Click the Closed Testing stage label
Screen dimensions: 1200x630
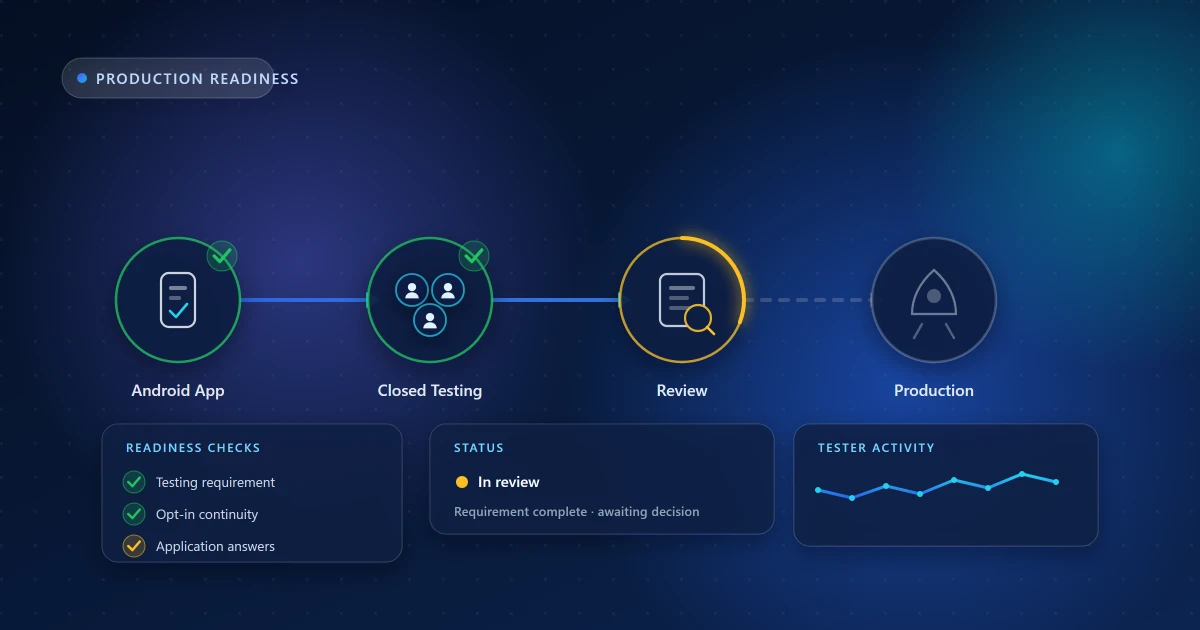[430, 391]
